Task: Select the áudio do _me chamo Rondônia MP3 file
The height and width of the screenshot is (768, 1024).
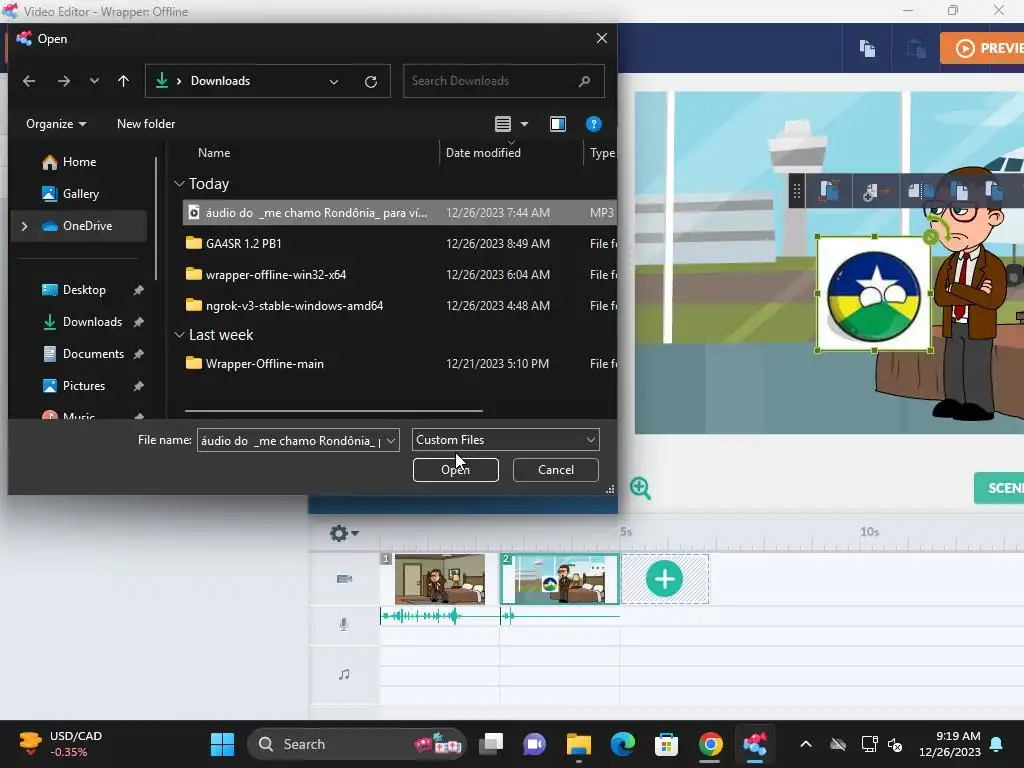Action: pos(399,213)
